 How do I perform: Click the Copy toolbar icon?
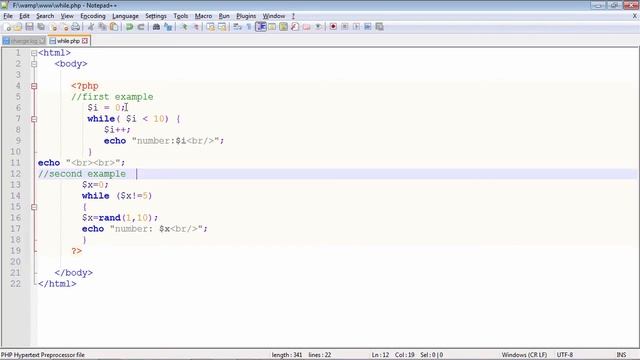coord(102,27)
